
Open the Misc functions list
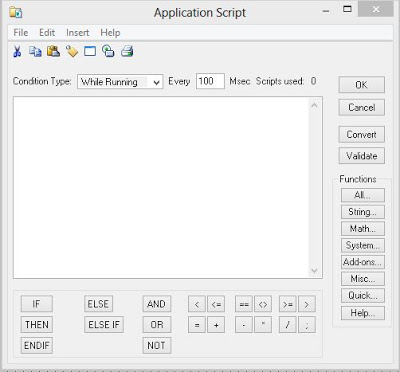coord(363,279)
